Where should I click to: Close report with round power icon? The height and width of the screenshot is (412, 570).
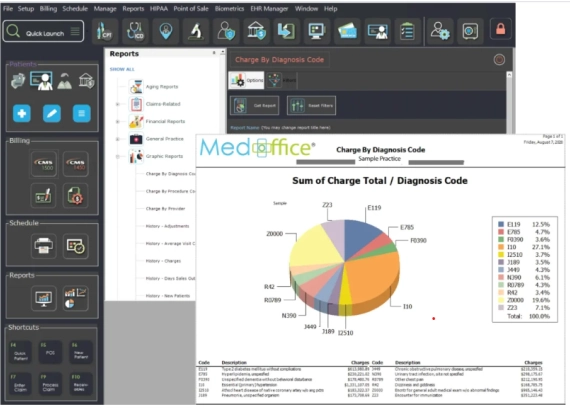[x=499, y=60]
